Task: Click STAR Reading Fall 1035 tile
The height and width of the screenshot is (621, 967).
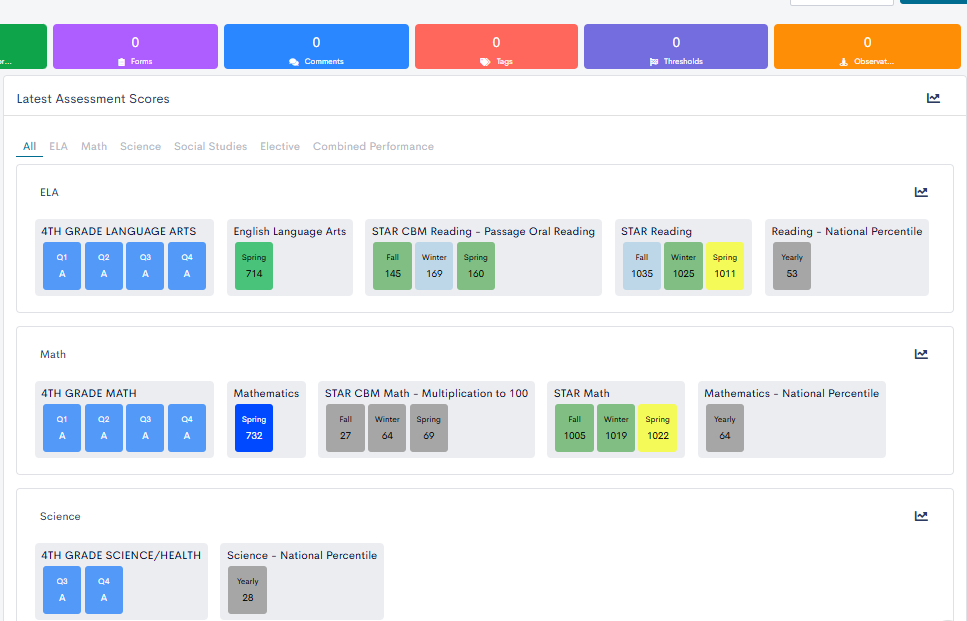Action: tap(641, 266)
